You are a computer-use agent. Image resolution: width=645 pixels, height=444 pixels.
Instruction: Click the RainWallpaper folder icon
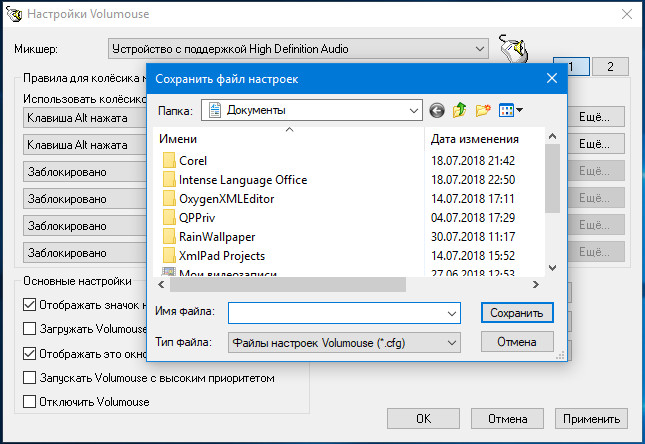(x=169, y=237)
